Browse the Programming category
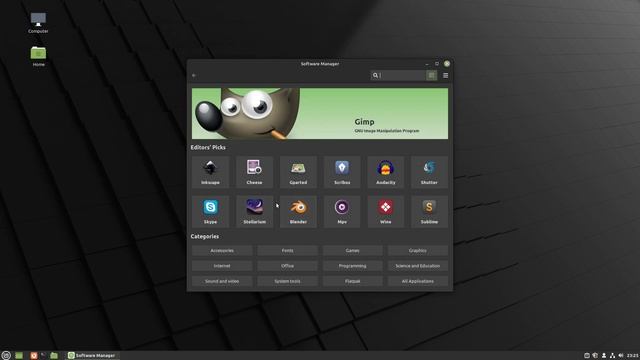 353,266
